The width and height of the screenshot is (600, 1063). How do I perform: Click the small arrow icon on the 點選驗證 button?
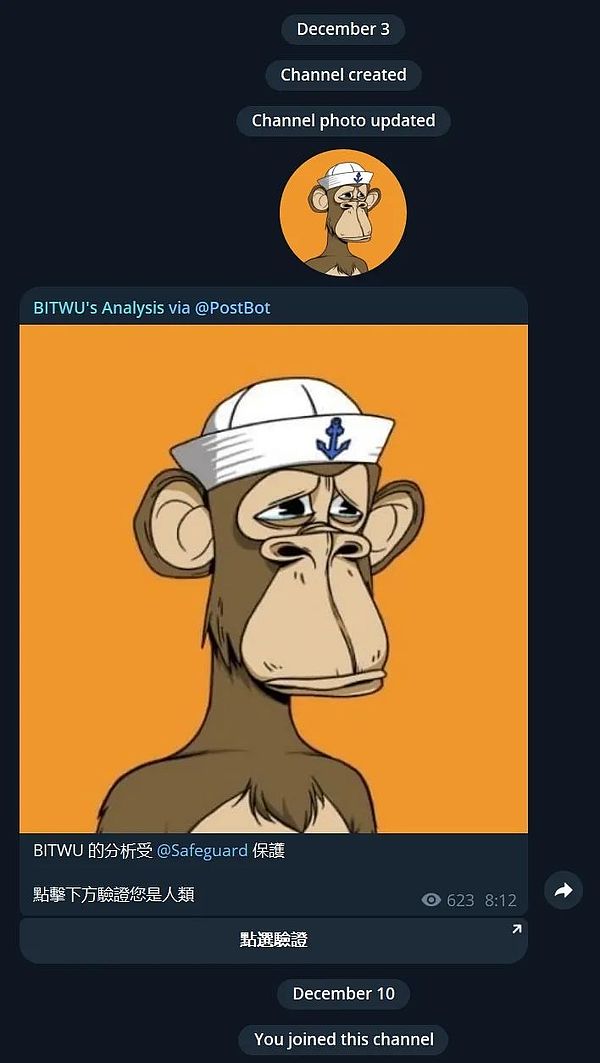pos(516,929)
